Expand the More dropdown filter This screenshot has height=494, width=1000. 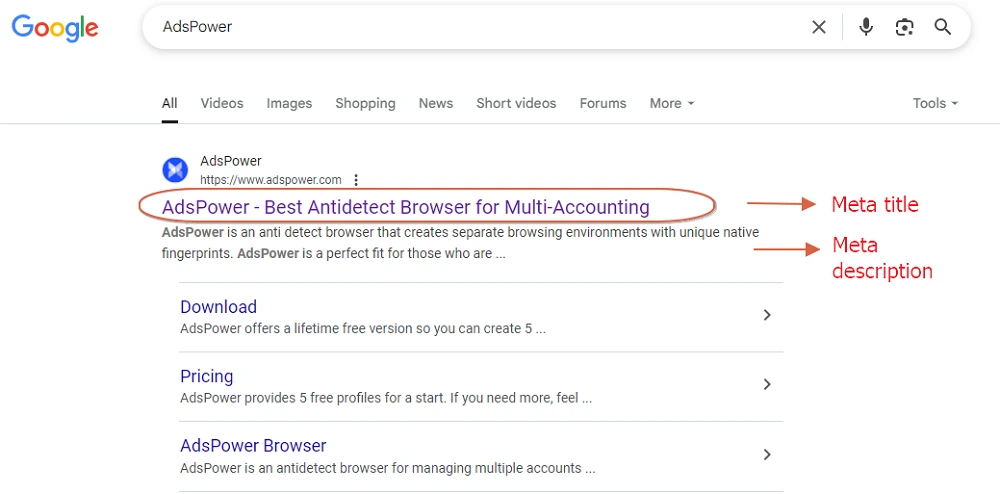pos(672,103)
